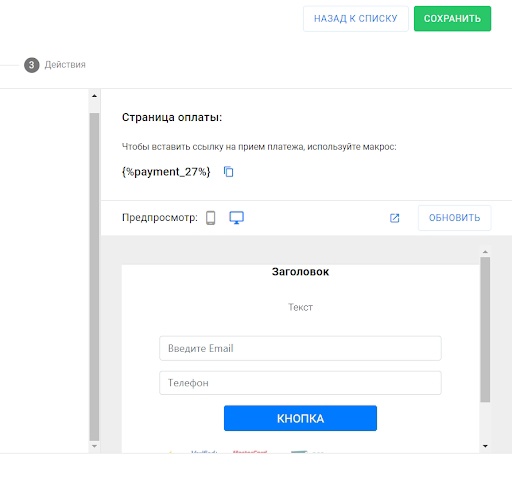Click the Предпросмотр label
Viewport: 512px width, 477px height.
coord(160,218)
